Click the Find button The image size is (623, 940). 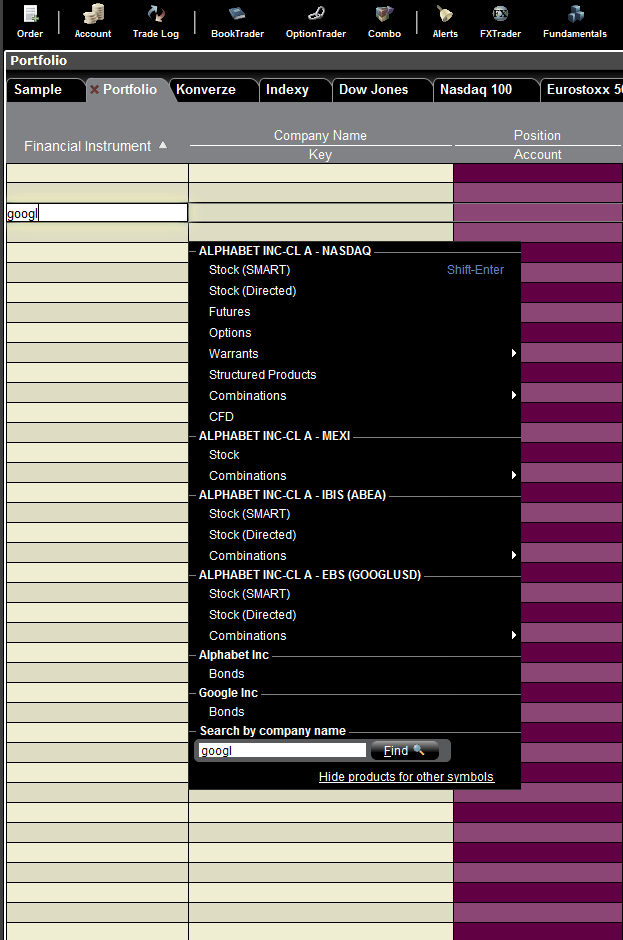[405, 751]
